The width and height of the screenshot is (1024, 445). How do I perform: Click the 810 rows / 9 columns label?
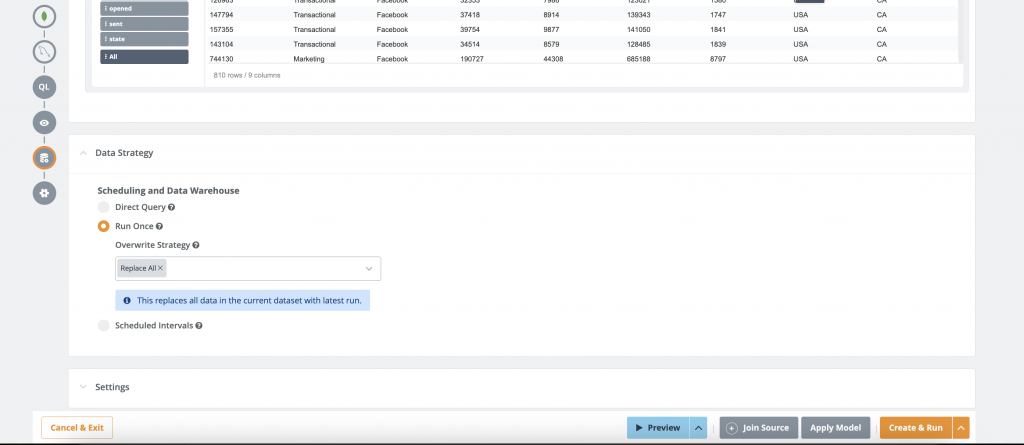(247, 75)
